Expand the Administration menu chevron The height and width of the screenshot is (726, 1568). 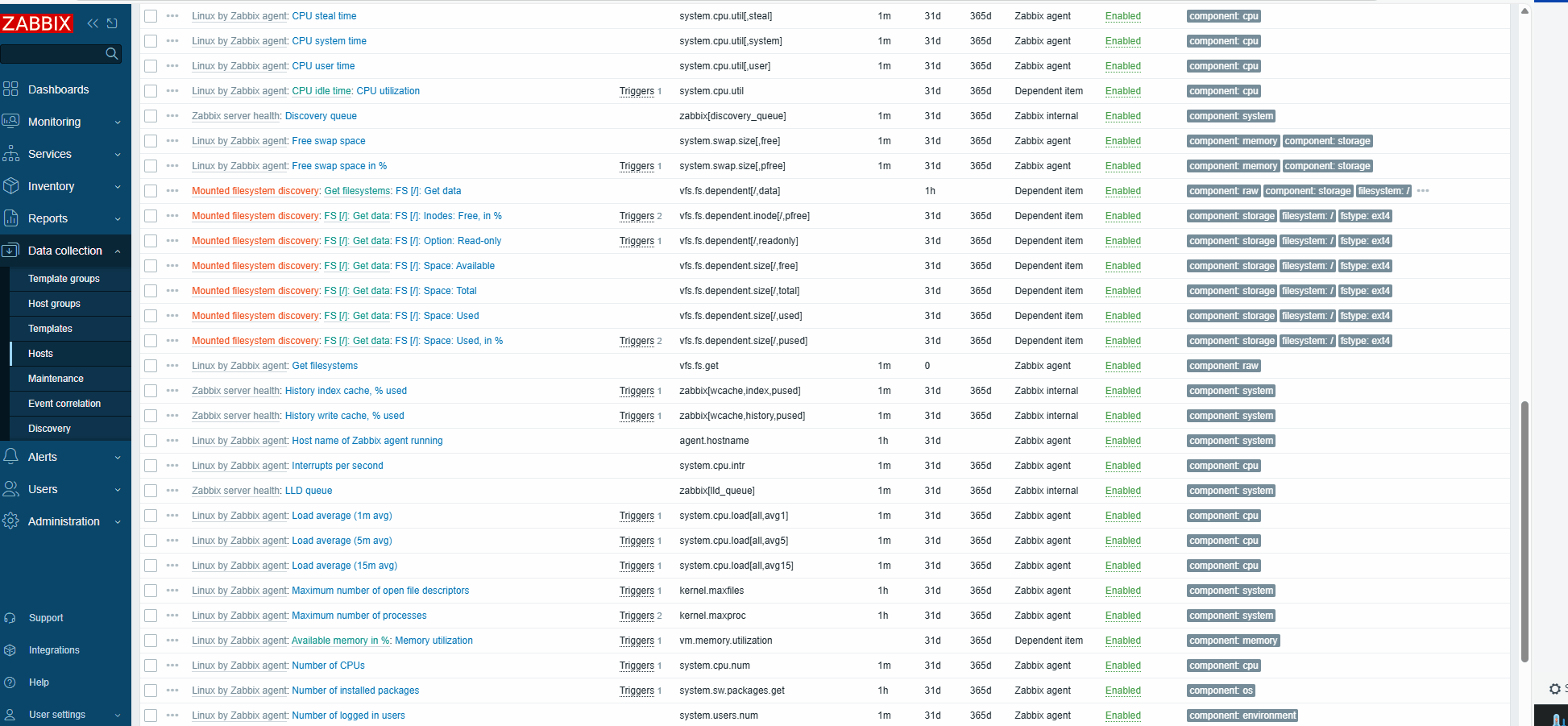point(118,522)
